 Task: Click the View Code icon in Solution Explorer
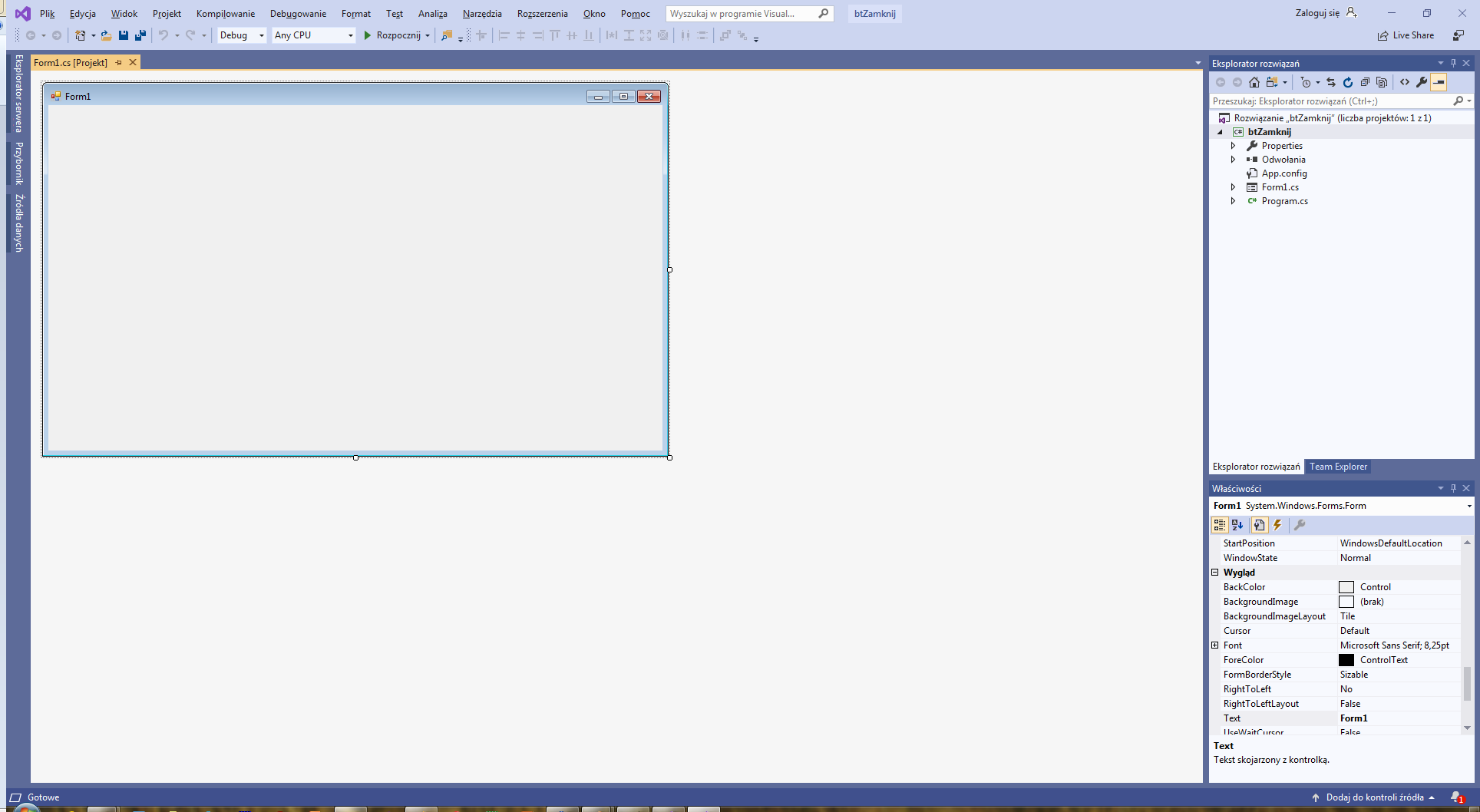1405,82
